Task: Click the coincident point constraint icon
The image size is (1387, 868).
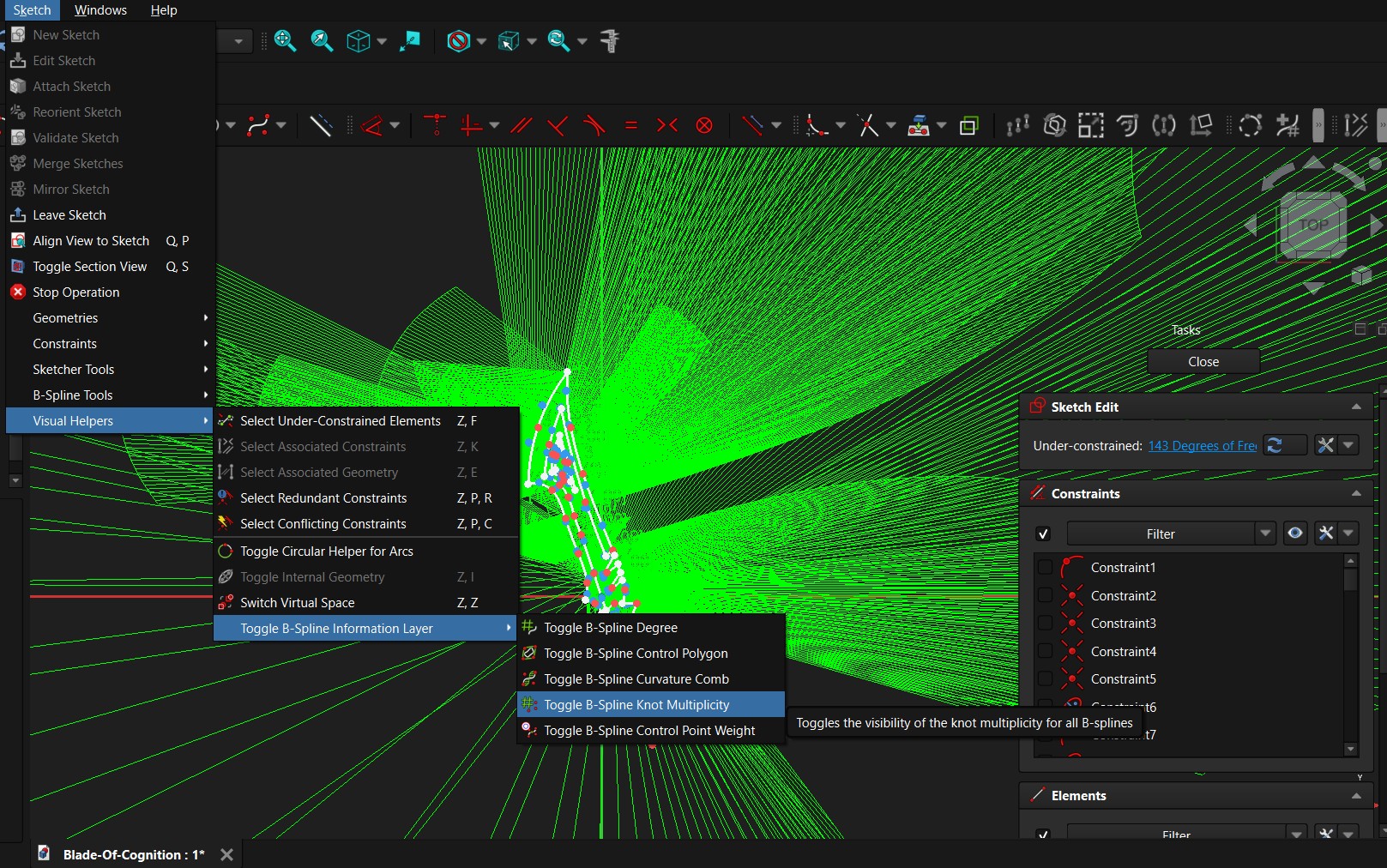Action: click(x=435, y=125)
